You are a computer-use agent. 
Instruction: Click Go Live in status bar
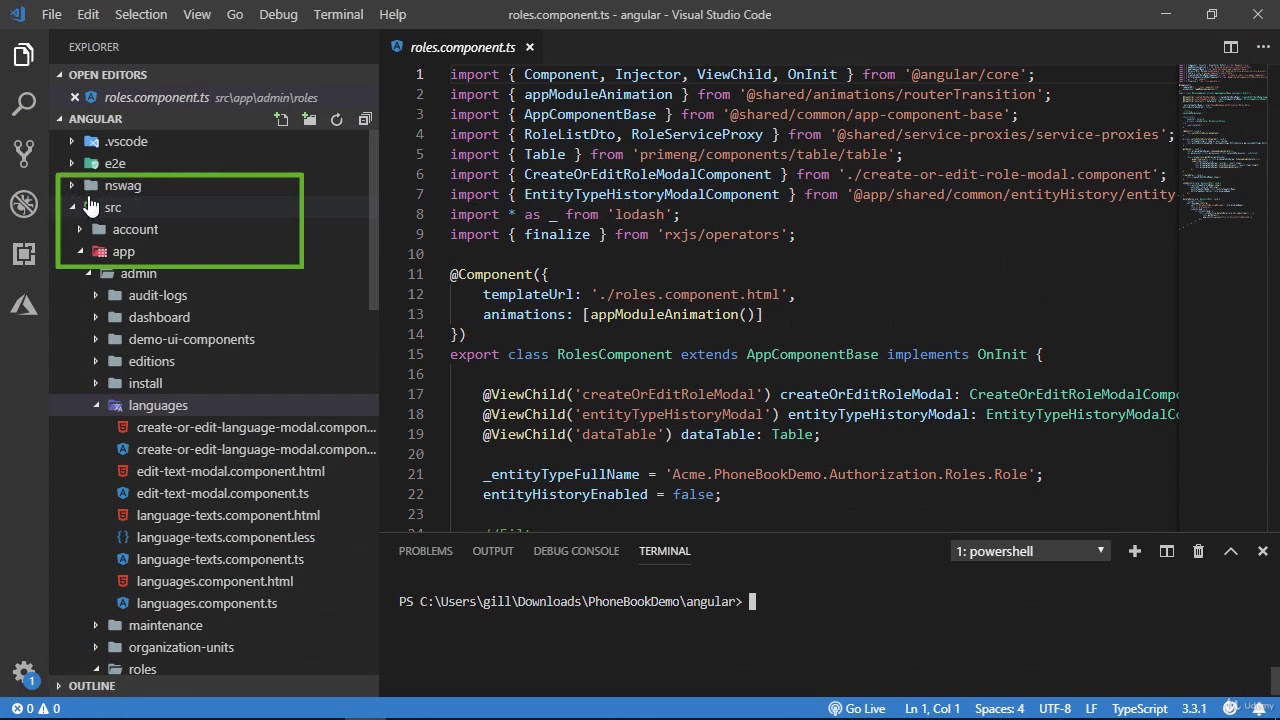coord(856,708)
